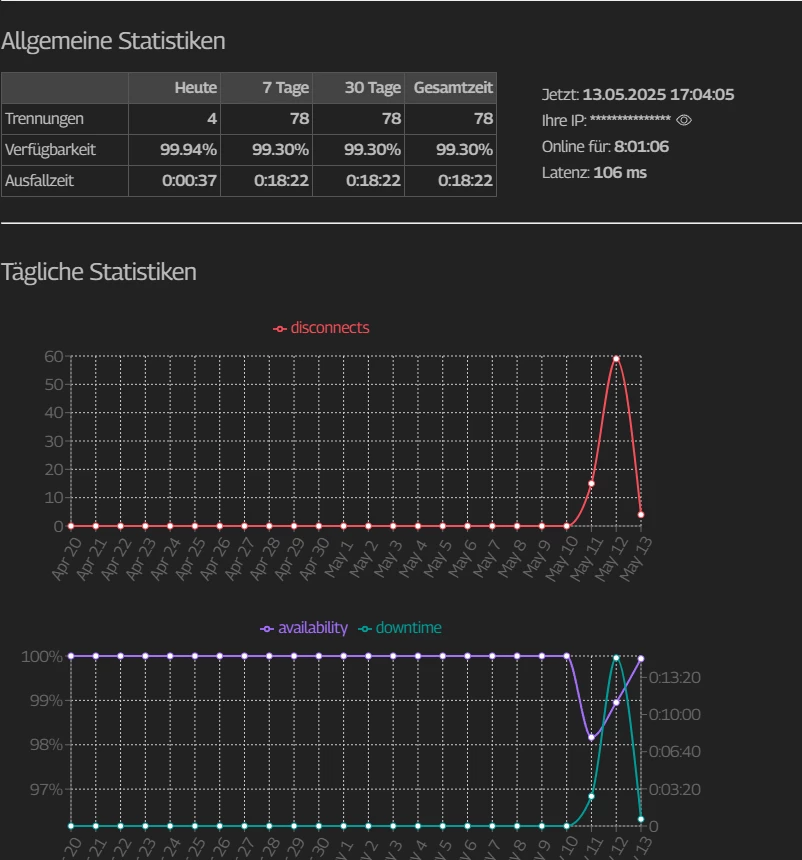The width and height of the screenshot is (802, 860).
Task: Click the Apr 20 disconnects data point
Action: tap(71, 526)
